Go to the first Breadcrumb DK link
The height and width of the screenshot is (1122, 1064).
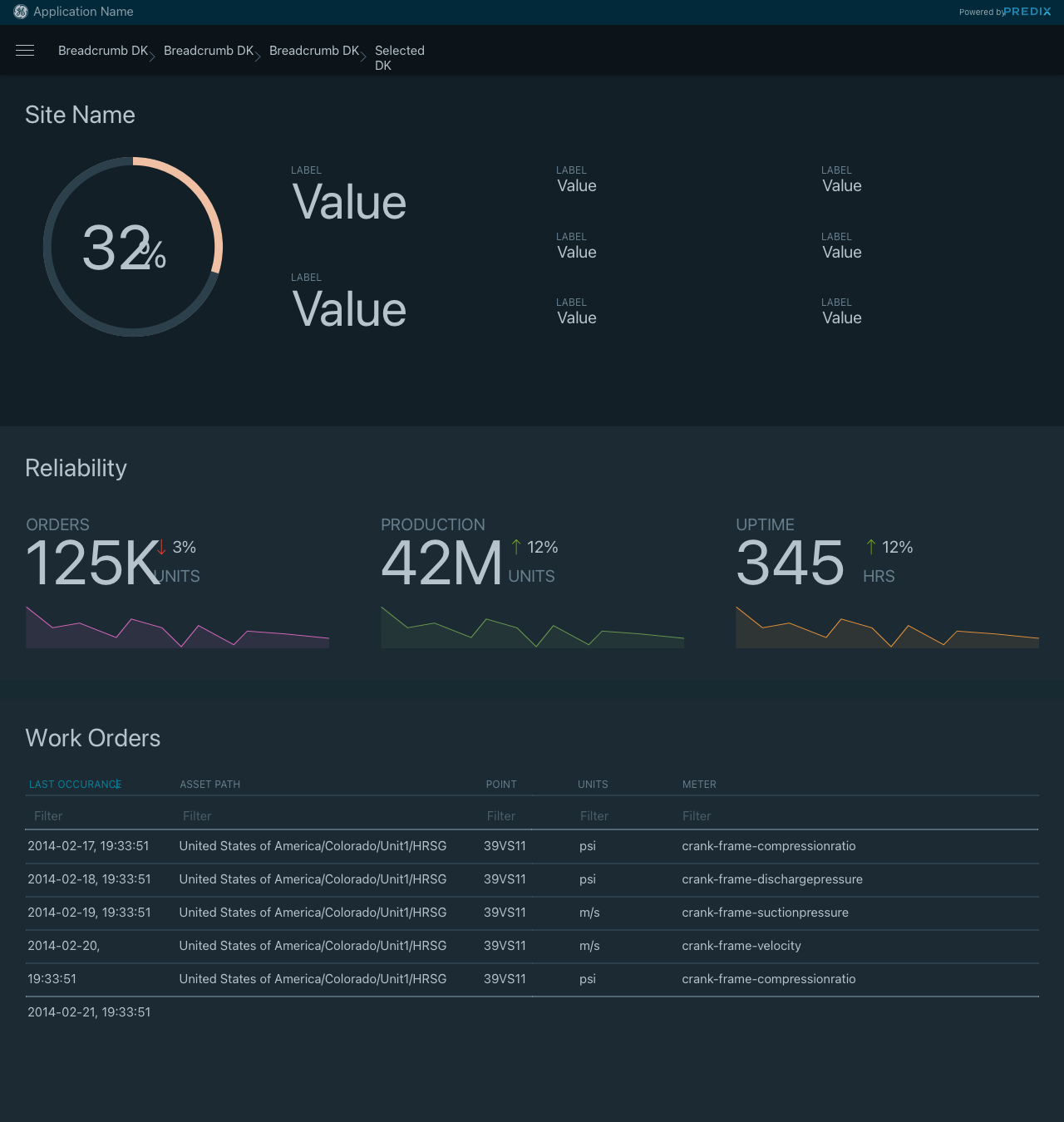pyautogui.click(x=103, y=51)
